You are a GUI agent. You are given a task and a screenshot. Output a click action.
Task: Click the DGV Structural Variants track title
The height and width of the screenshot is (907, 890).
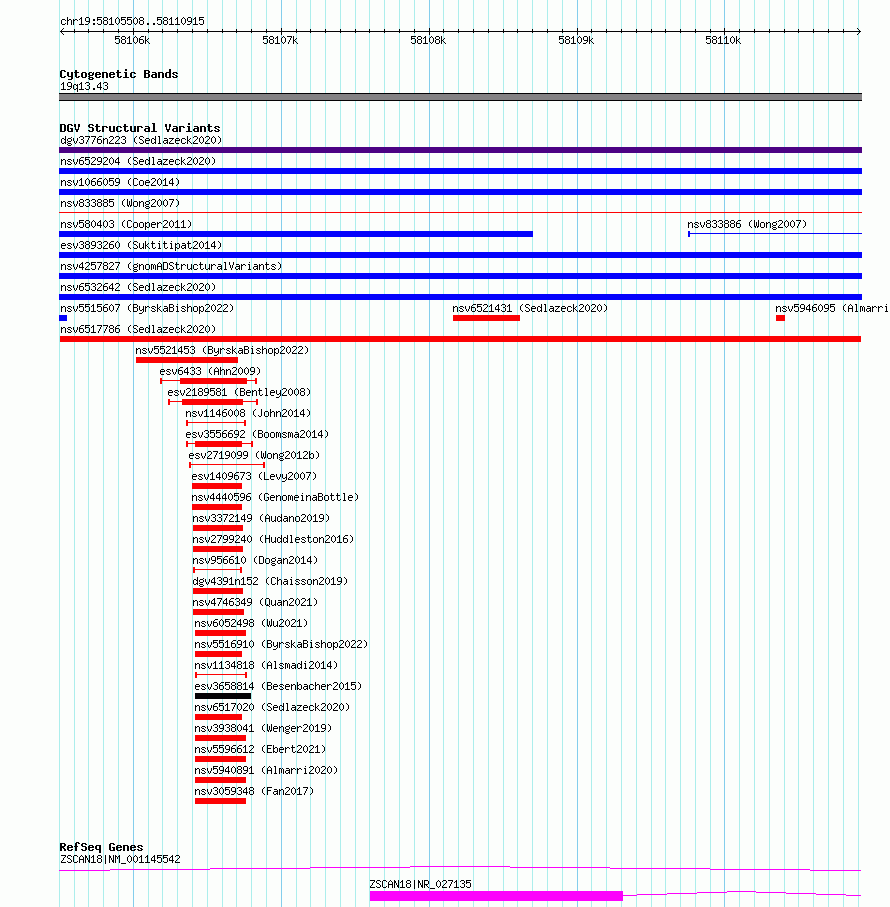(139, 128)
